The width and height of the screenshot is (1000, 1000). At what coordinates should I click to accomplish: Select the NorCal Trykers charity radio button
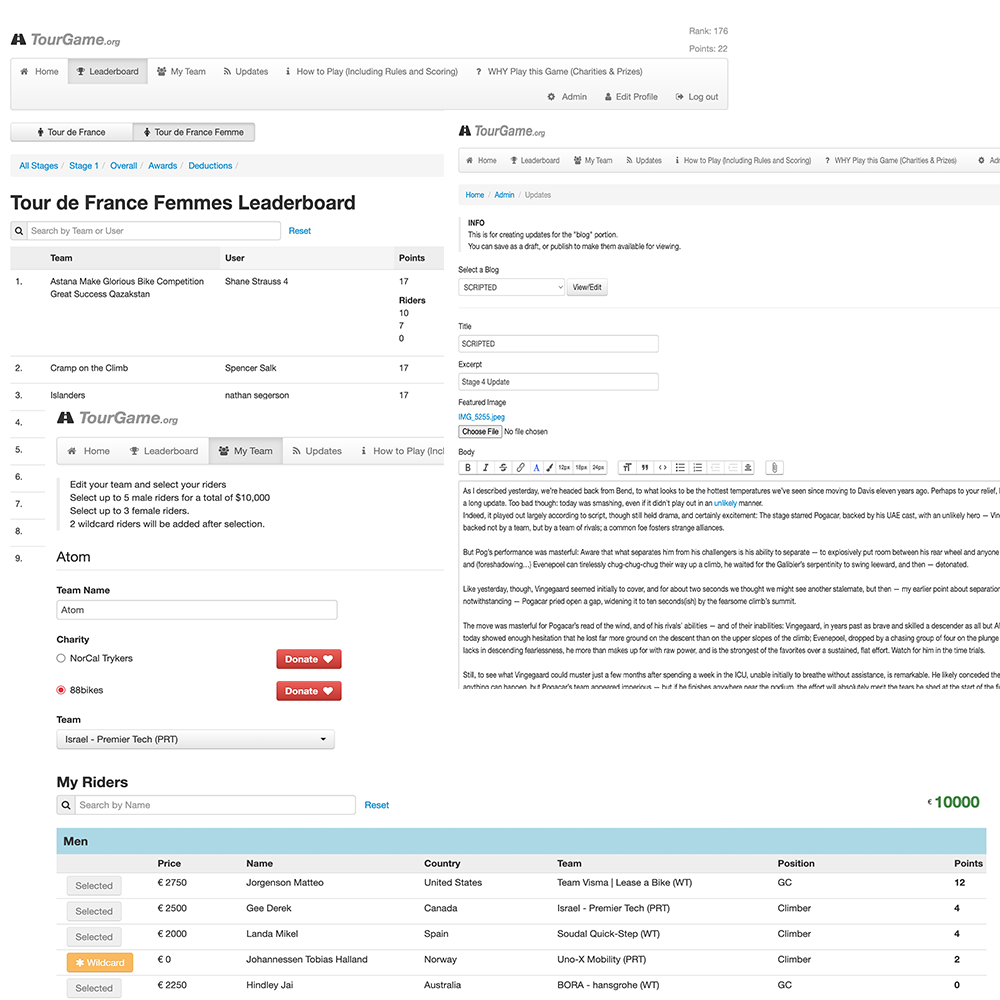point(61,659)
